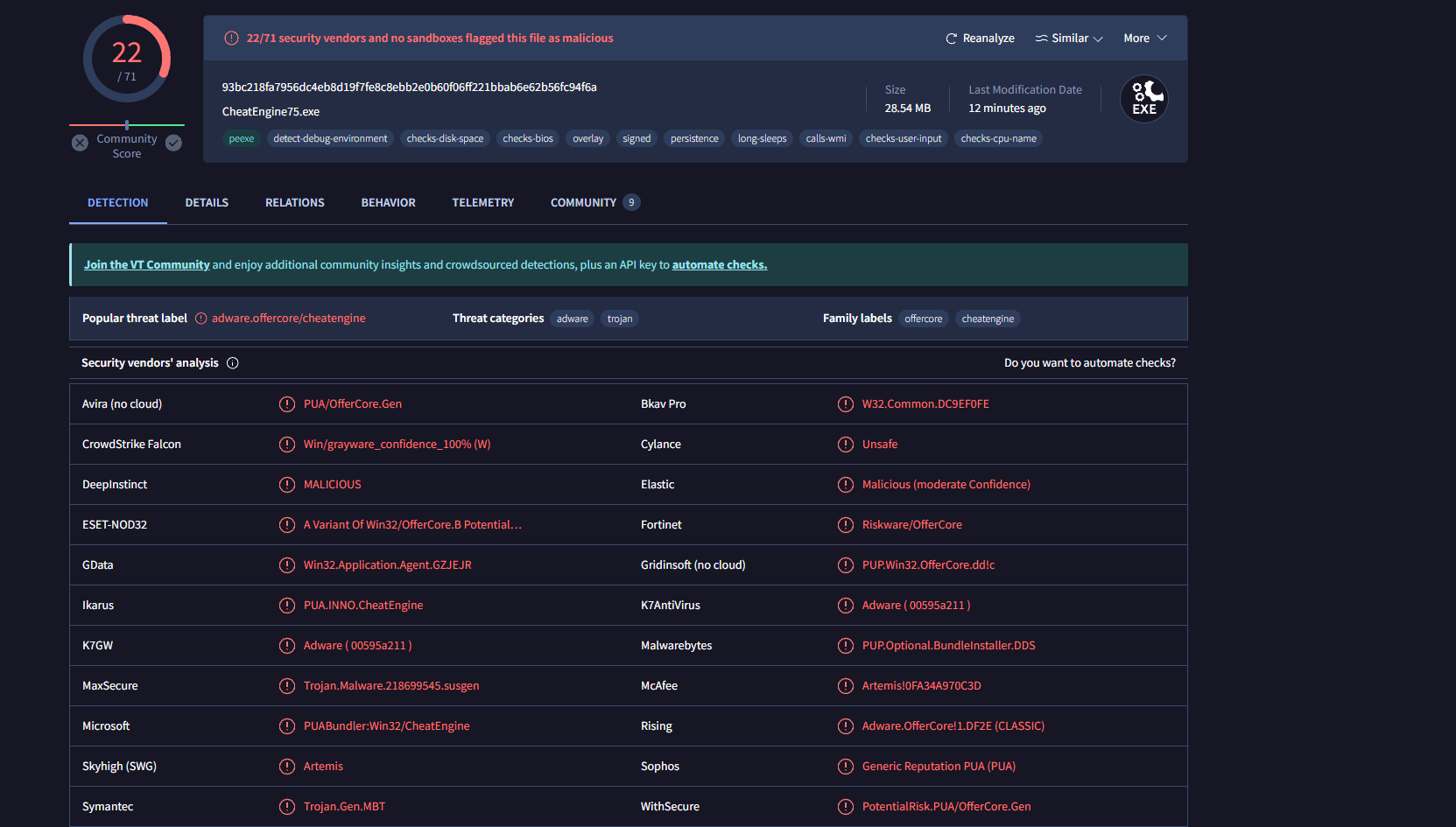This screenshot has width=1456, height=827.
Task: Click the alert icon in the Avira row
Action: pyautogui.click(x=287, y=404)
